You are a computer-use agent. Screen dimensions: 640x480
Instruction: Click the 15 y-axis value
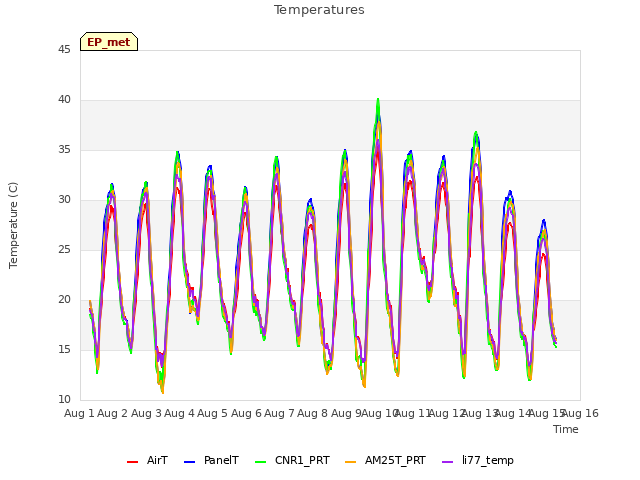pos(64,349)
